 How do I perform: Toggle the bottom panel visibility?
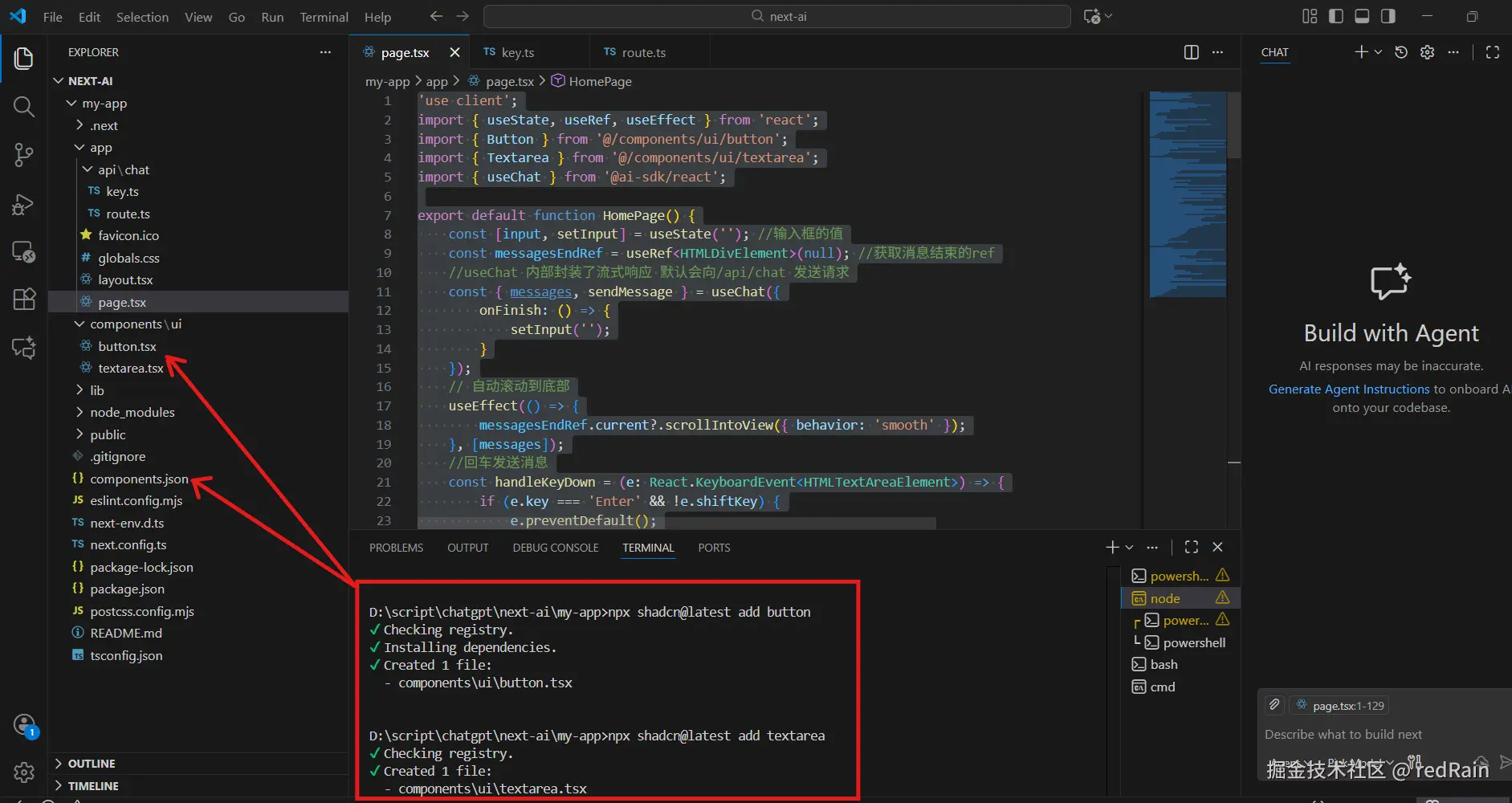click(x=1362, y=16)
